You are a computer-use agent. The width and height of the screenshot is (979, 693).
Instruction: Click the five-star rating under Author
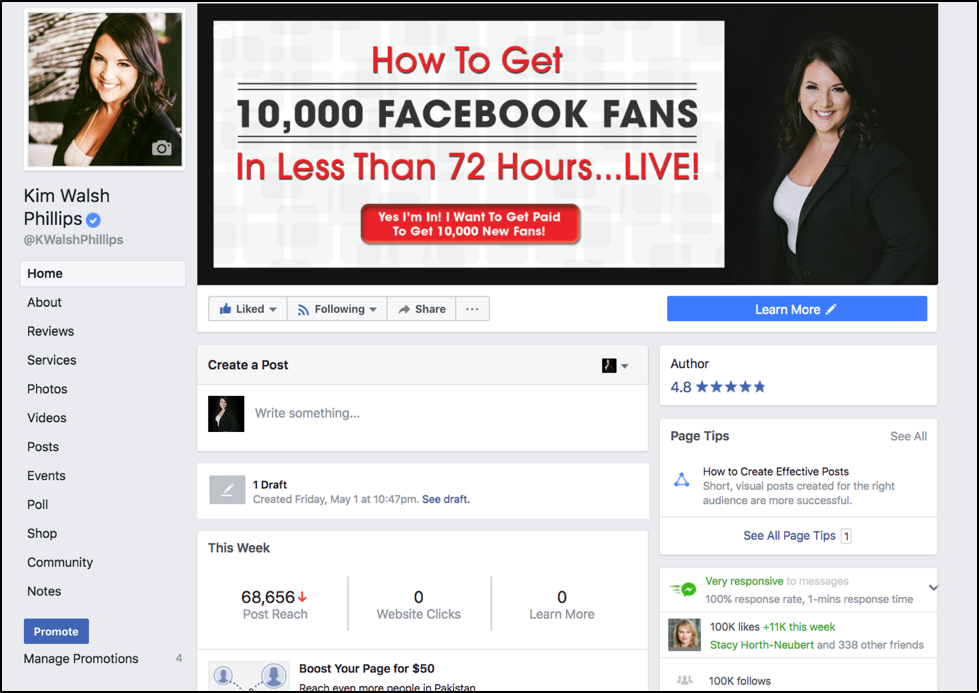click(x=731, y=387)
